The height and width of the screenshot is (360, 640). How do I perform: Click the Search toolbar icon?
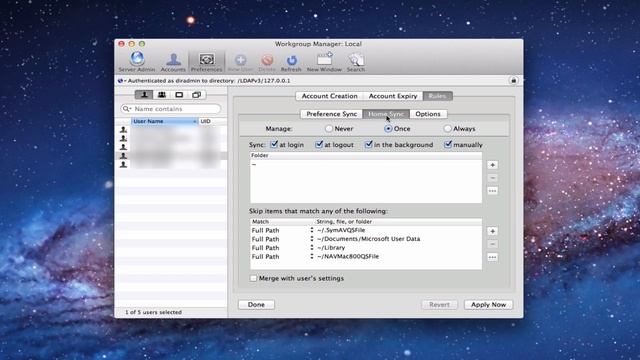[356, 62]
